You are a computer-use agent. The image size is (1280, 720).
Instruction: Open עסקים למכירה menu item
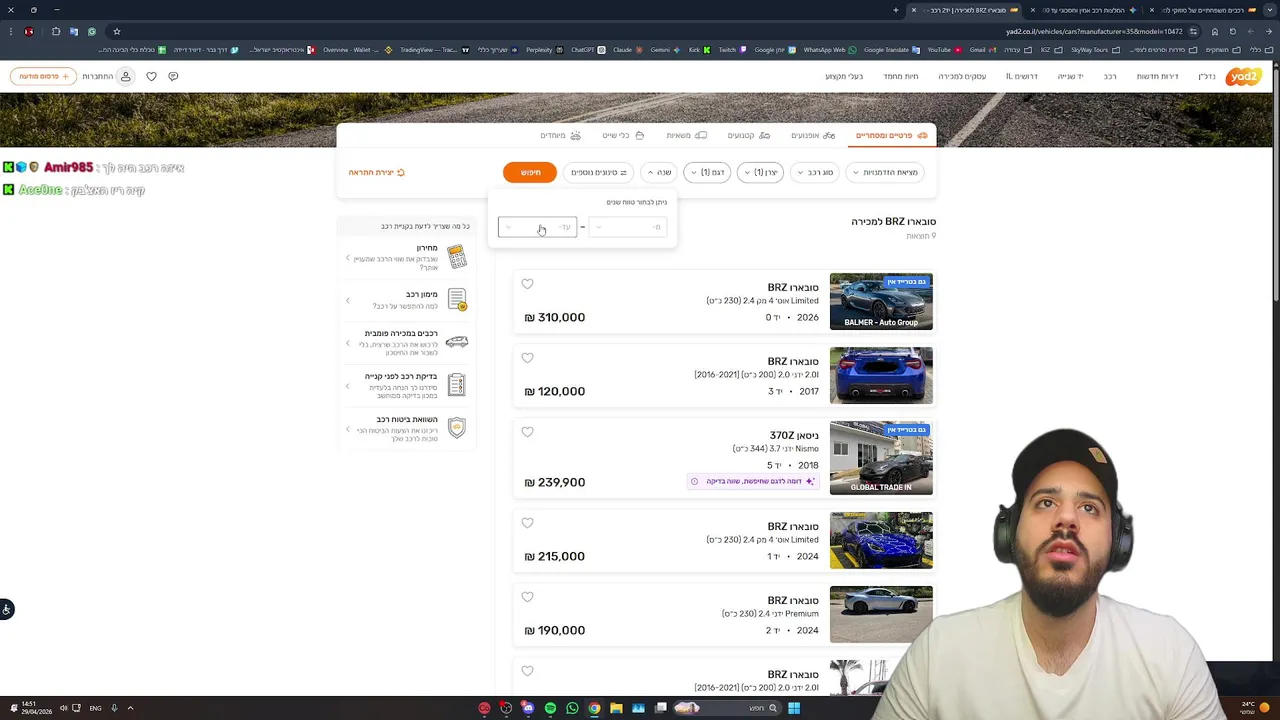point(962,76)
